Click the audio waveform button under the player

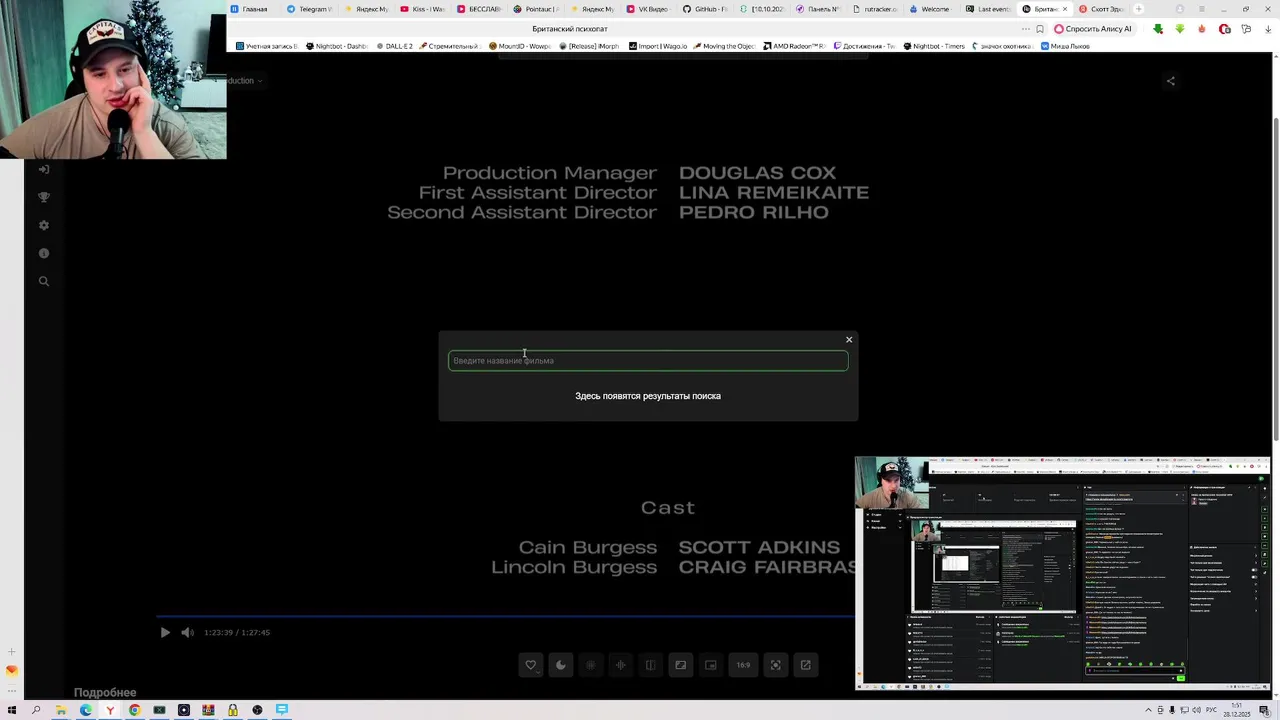coord(621,665)
